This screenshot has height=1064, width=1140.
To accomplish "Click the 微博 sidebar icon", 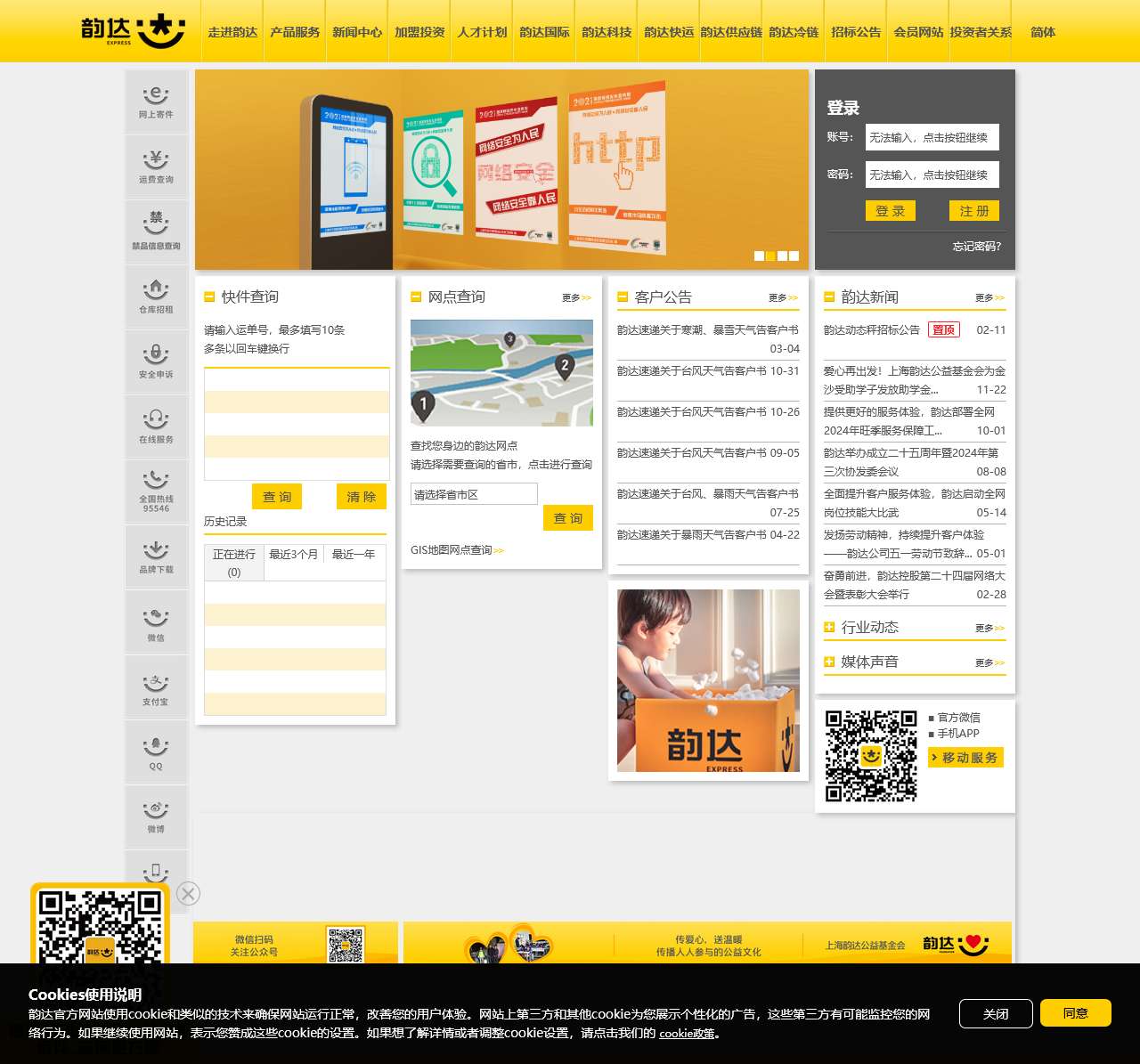I will click(156, 816).
